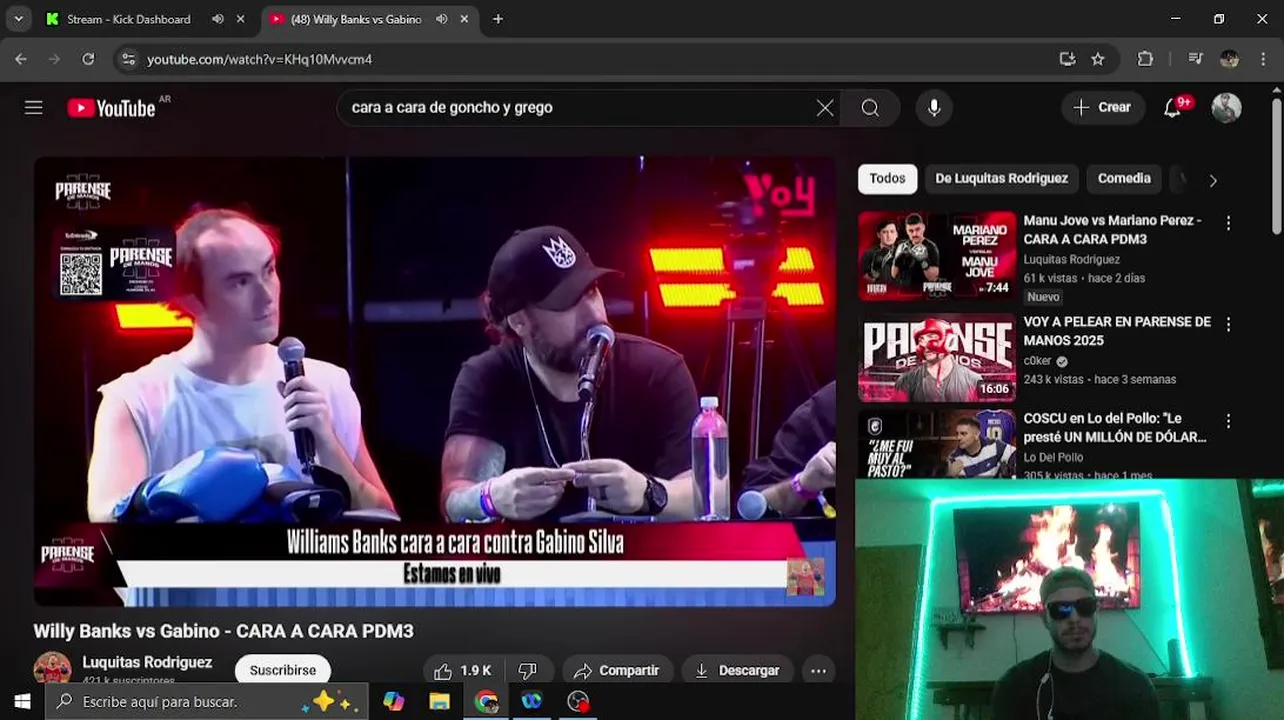Open the media controls icon in Chrome toolbar
This screenshot has width=1284, height=720.
click(x=1195, y=59)
